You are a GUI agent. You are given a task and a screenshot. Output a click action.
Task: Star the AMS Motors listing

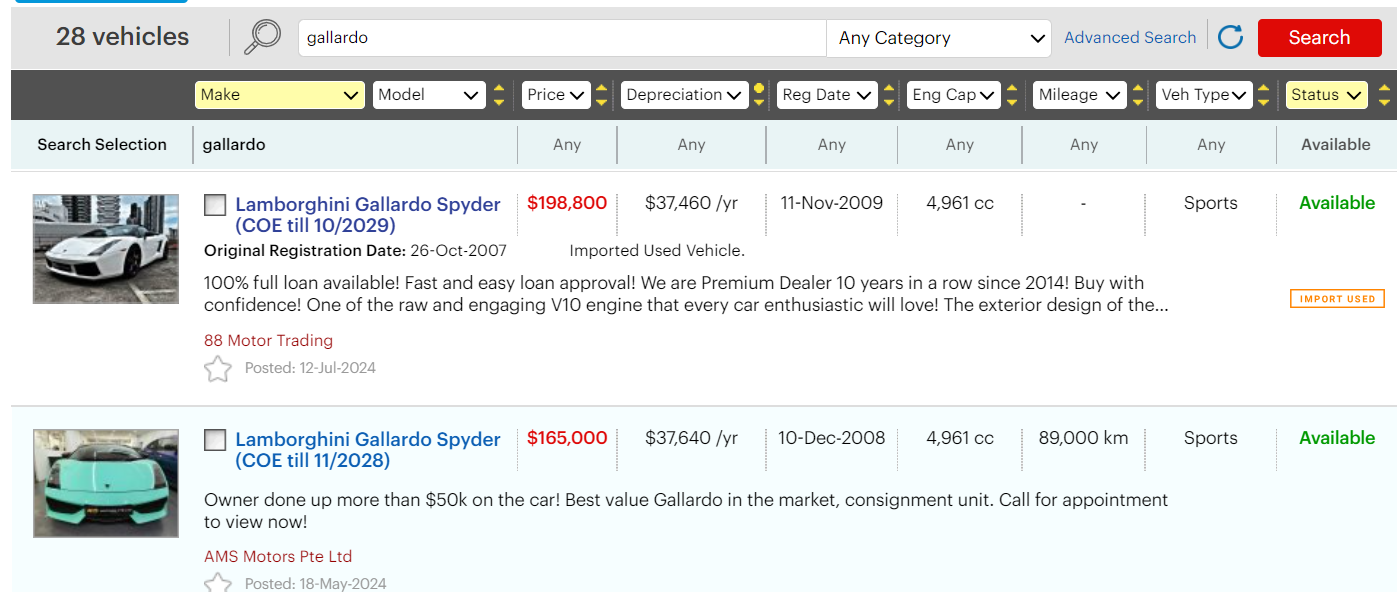coord(217,583)
